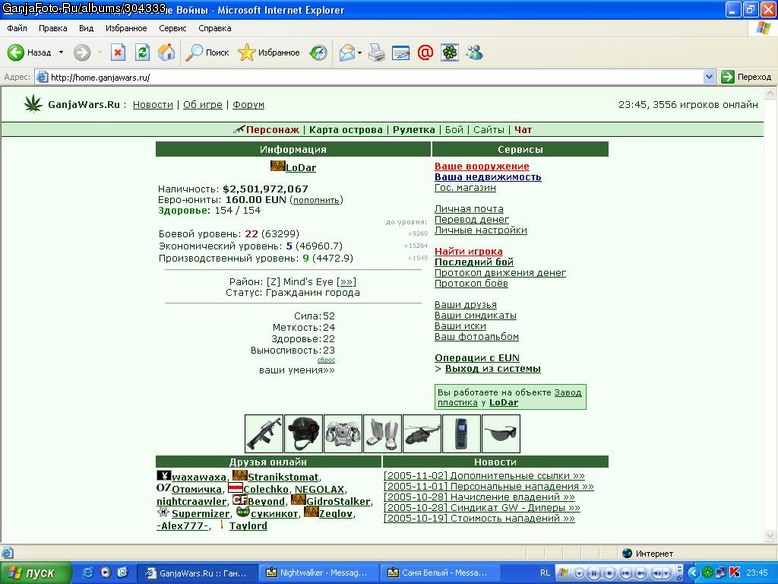Click the page vertical scrollbar down arrow

pyautogui.click(x=770, y=536)
